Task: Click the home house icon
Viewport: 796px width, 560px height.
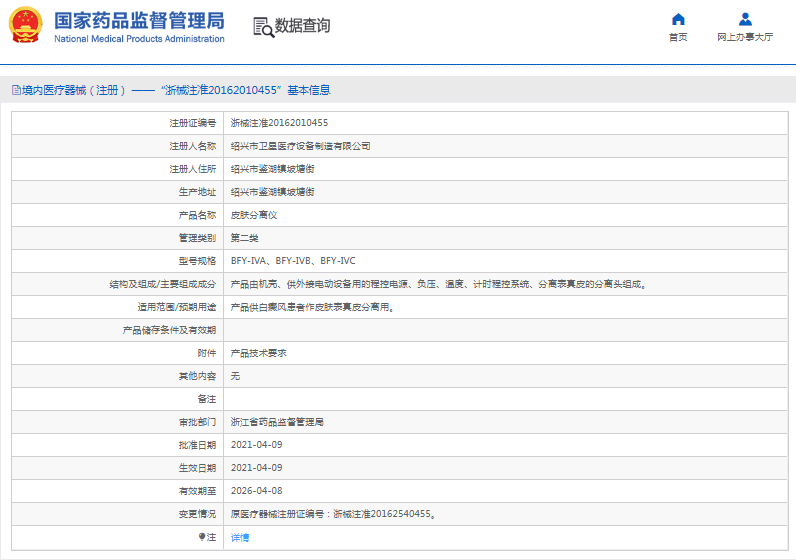Action: 678,19
